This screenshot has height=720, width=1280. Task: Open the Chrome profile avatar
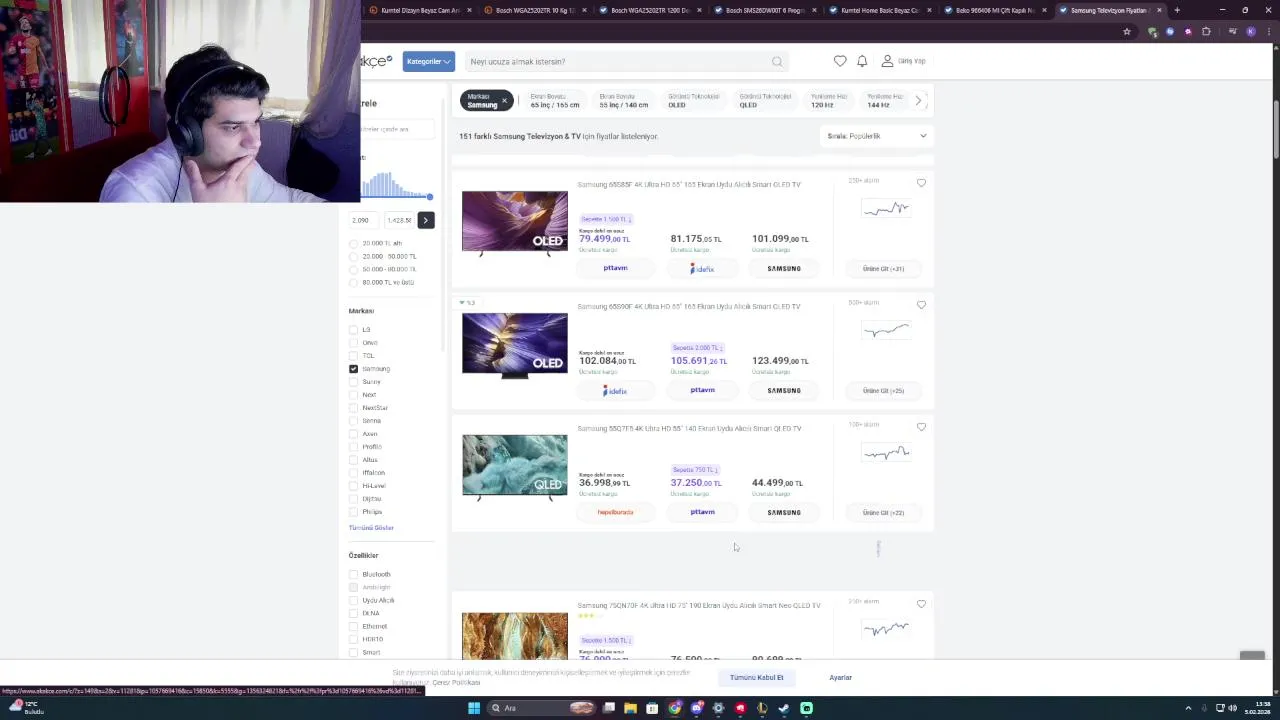coord(1251,31)
